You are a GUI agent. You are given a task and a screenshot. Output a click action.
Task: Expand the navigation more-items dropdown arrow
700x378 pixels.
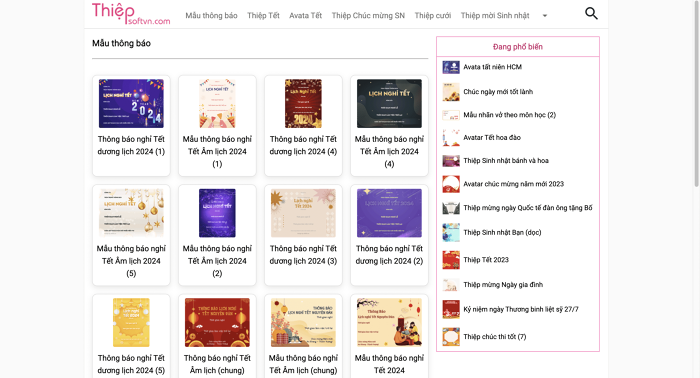click(x=545, y=16)
